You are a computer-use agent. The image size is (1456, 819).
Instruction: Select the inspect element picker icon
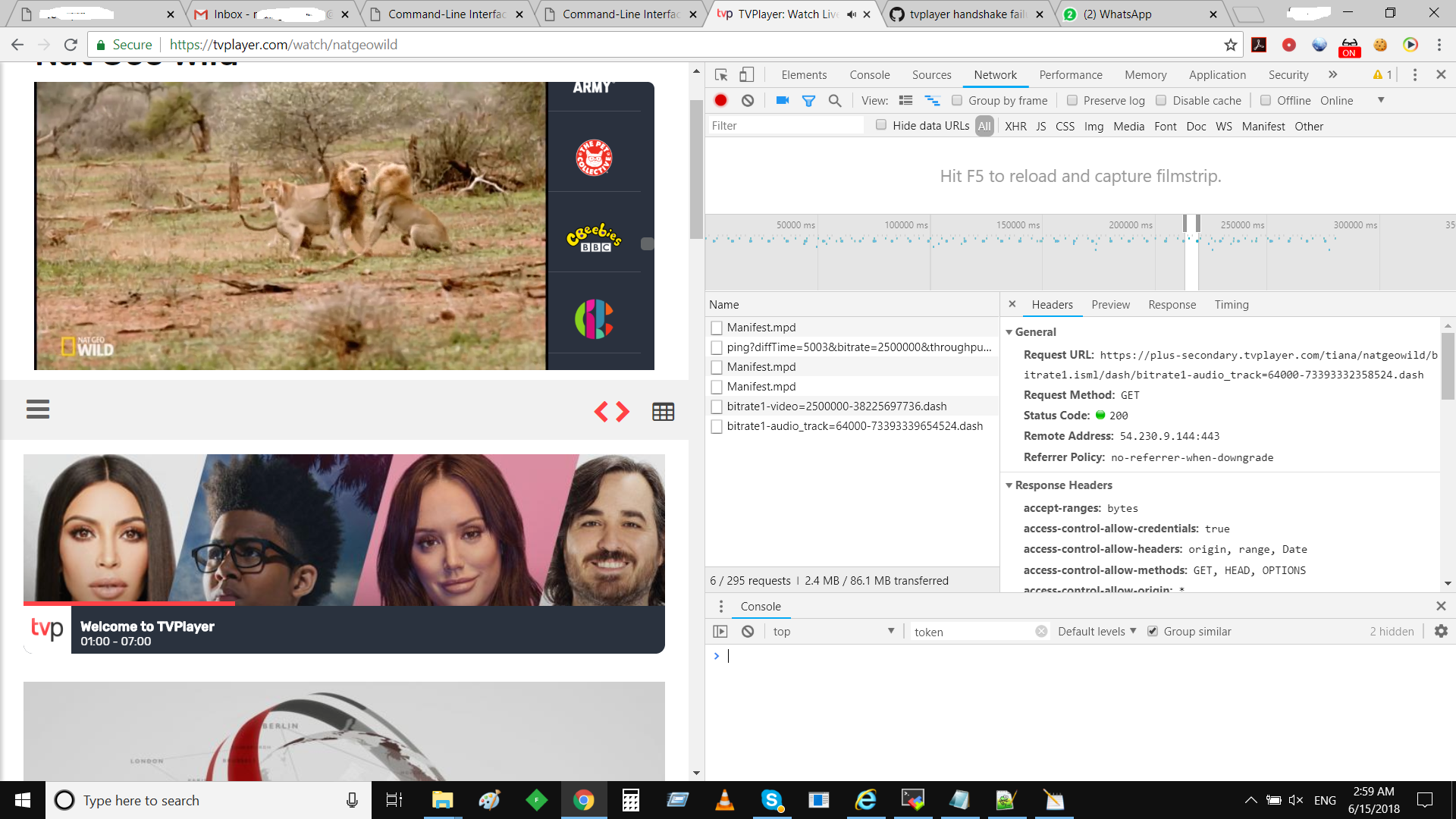click(x=721, y=74)
